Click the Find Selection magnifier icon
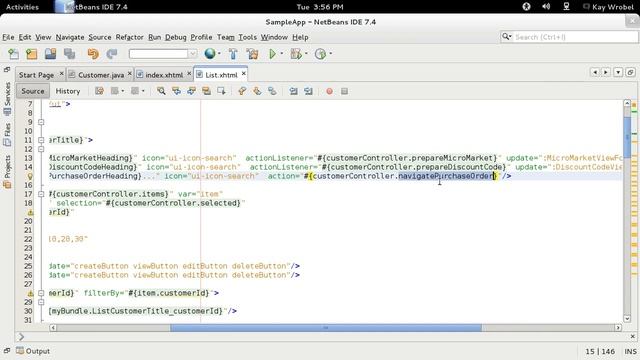 (161, 91)
